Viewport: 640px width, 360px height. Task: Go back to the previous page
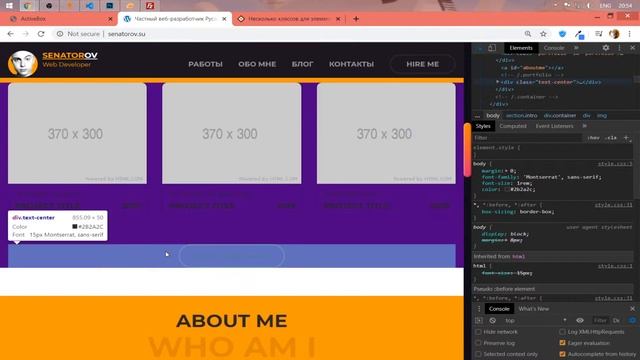(11, 34)
